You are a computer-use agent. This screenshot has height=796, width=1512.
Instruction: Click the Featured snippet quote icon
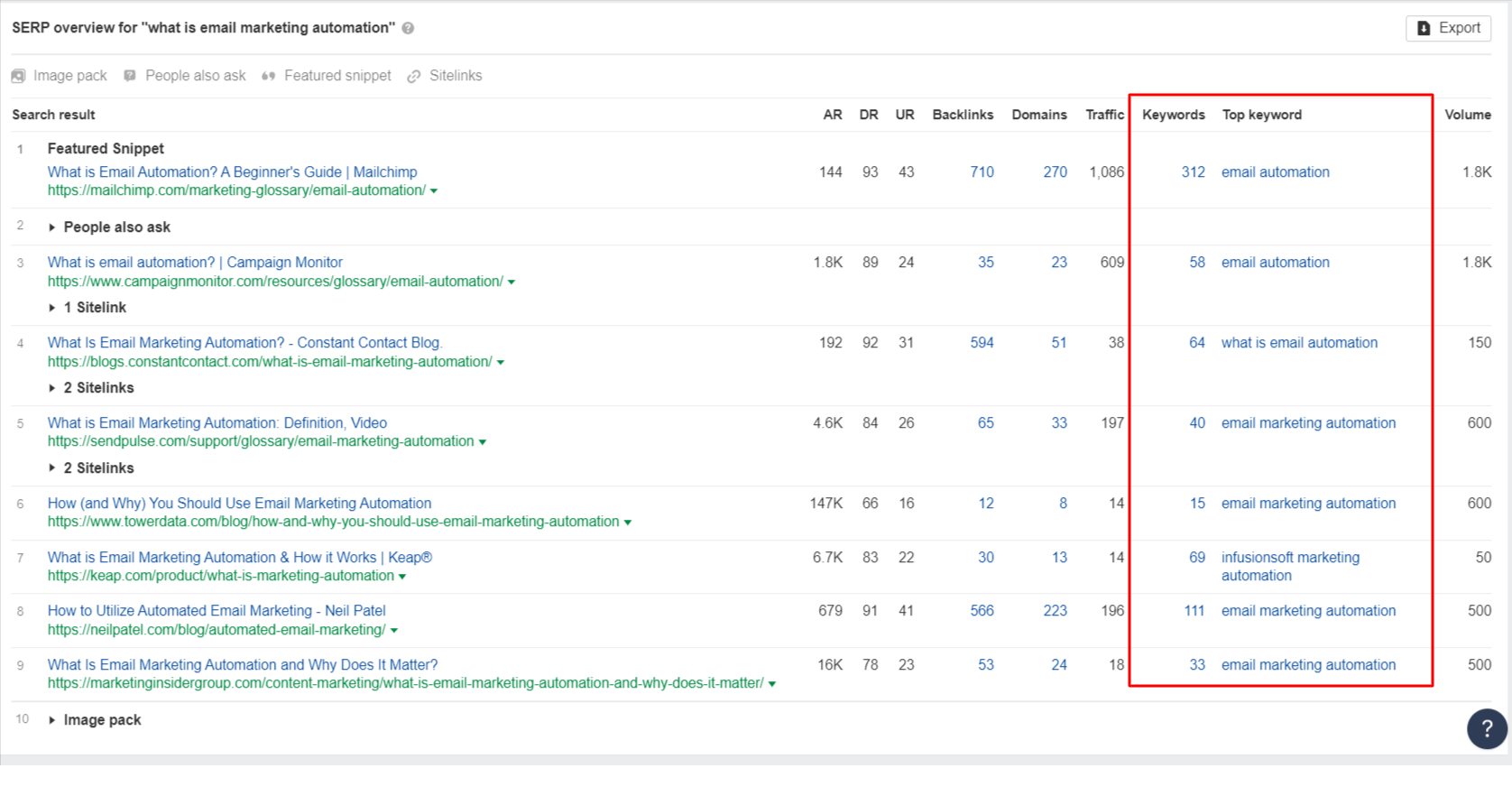tap(268, 76)
